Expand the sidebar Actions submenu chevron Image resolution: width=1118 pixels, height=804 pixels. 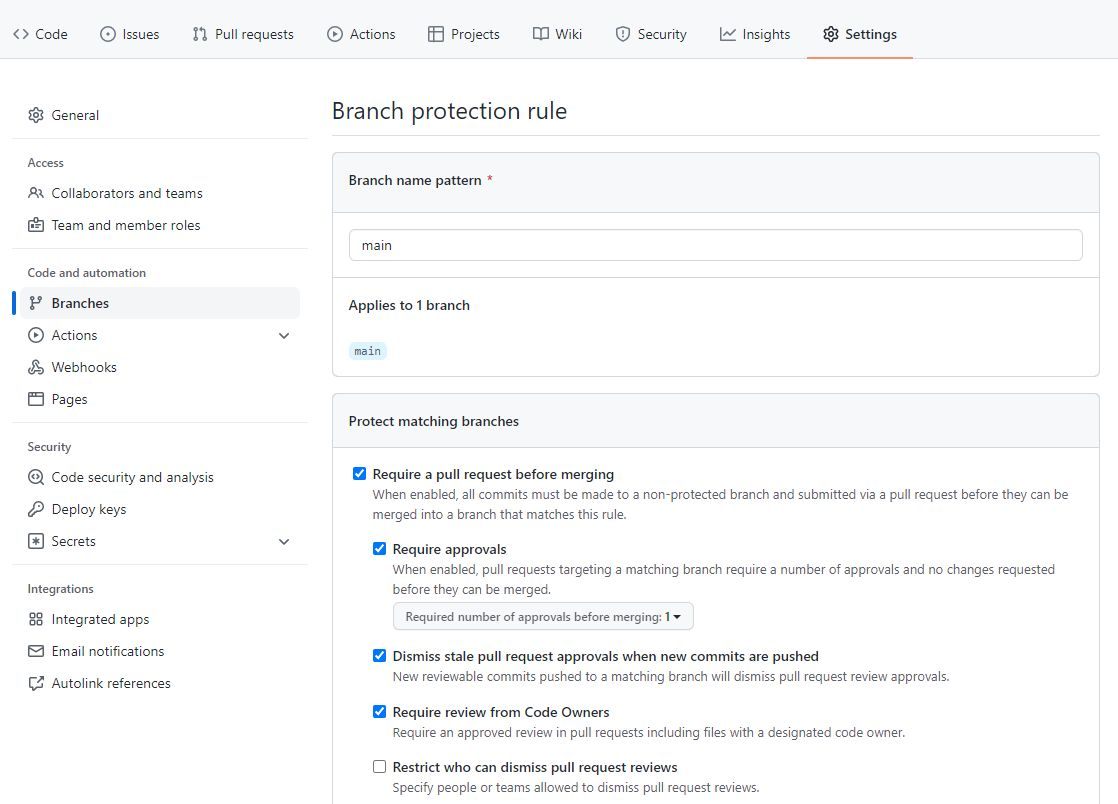click(x=284, y=336)
